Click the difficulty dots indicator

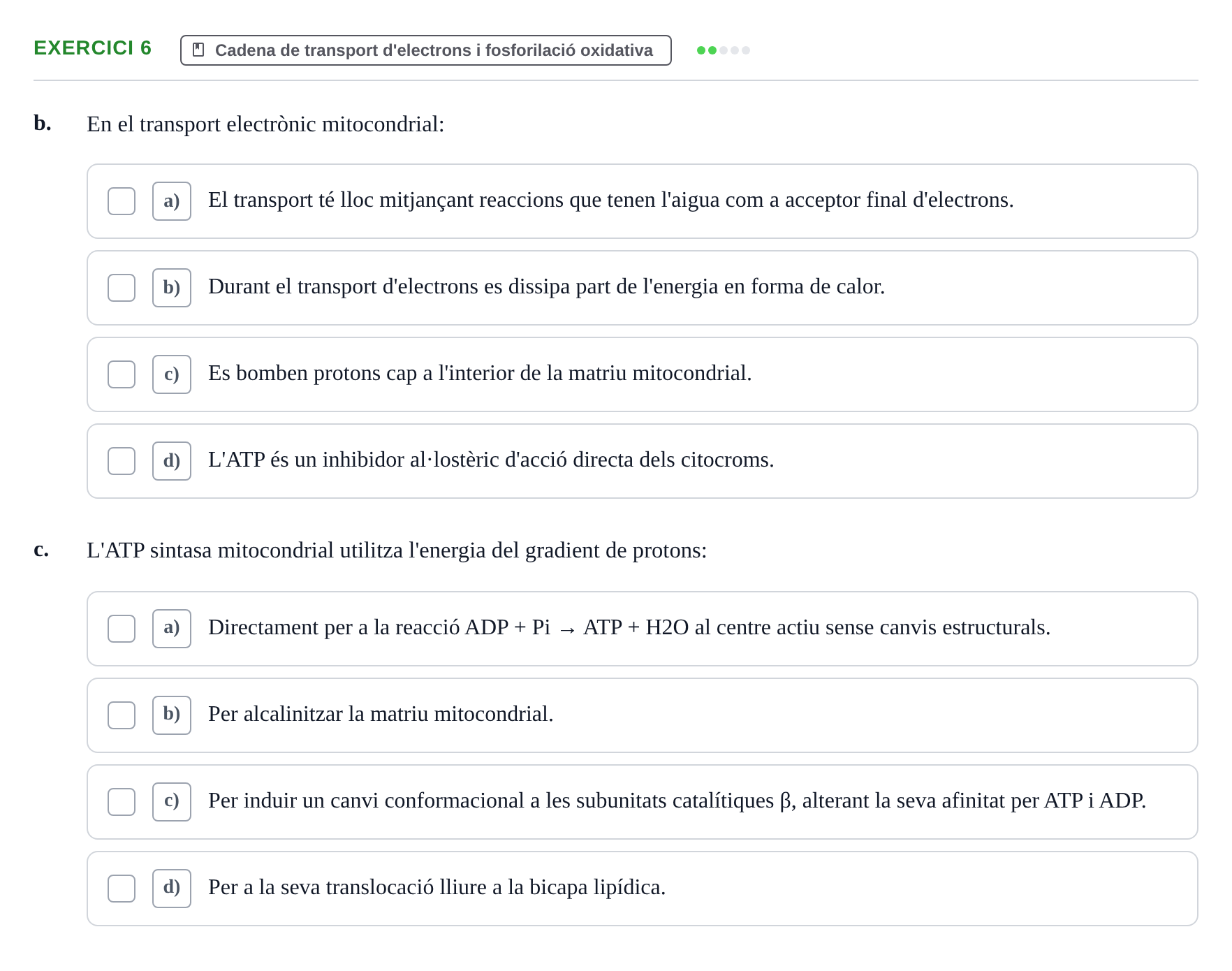tap(724, 50)
